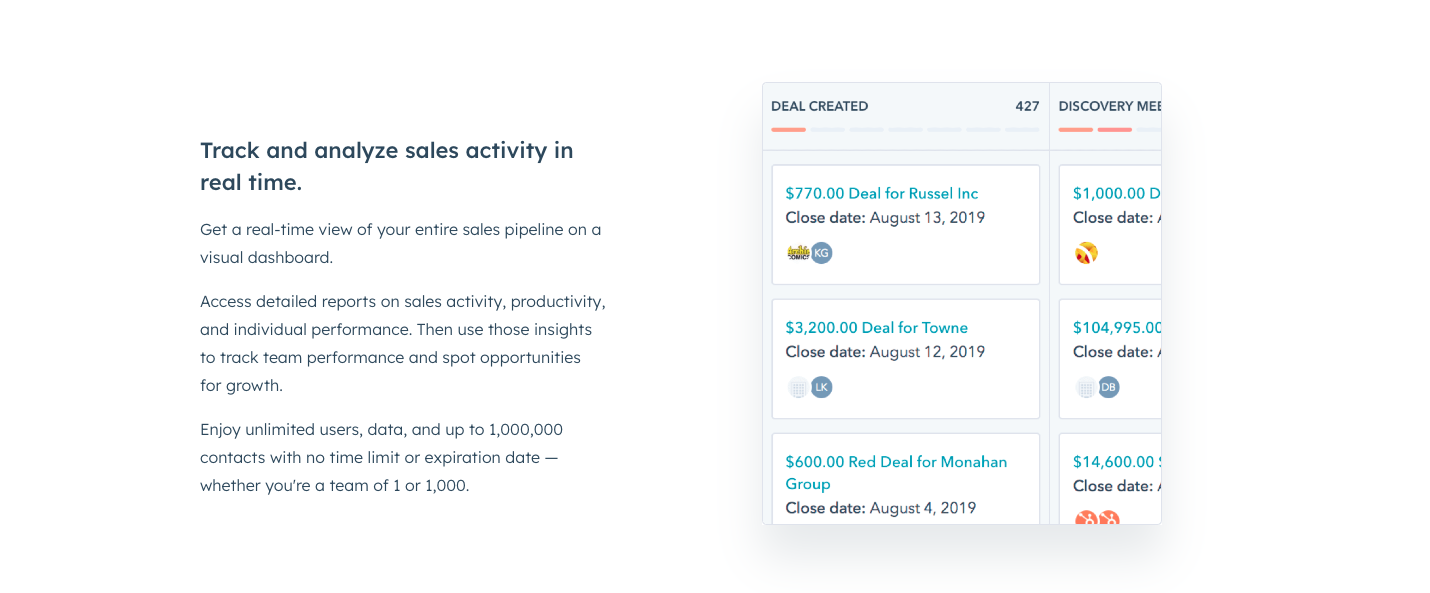Screen dimensions: 1430x593
Task: Click the Archie Comics company logo icon
Action: click(x=797, y=253)
